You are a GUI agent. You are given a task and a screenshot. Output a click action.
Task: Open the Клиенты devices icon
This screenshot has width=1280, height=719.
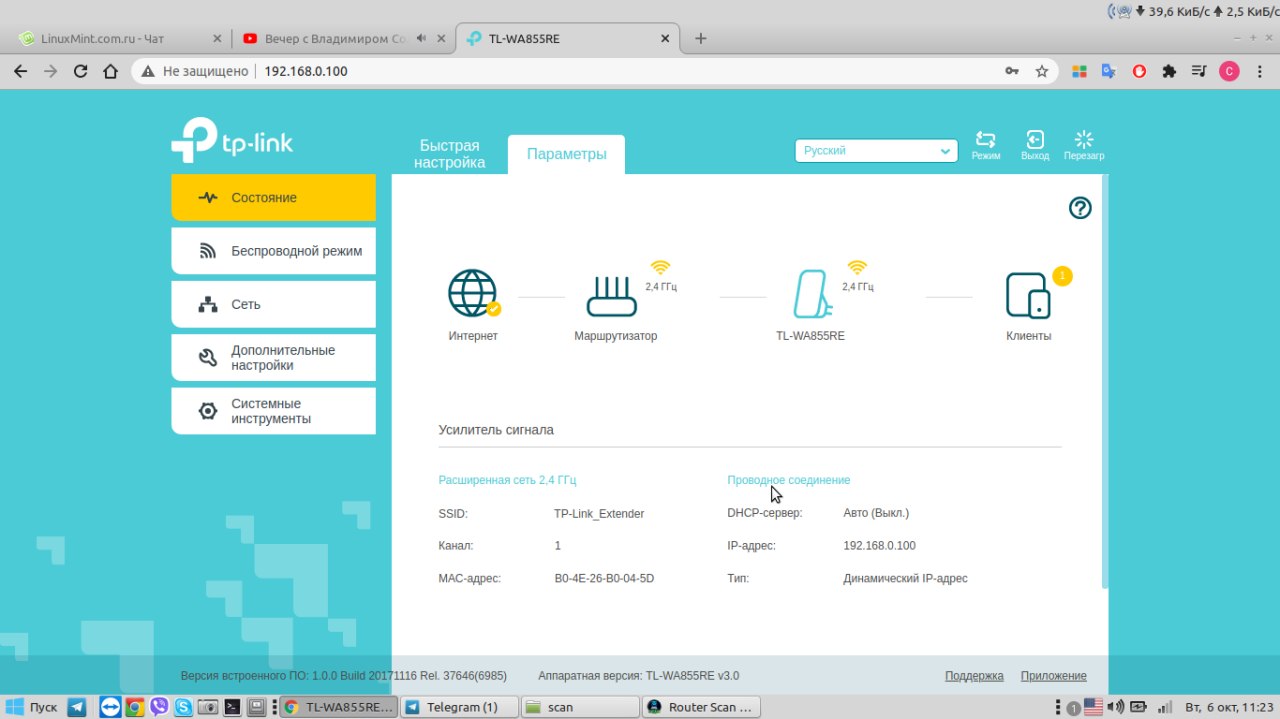pos(1028,295)
